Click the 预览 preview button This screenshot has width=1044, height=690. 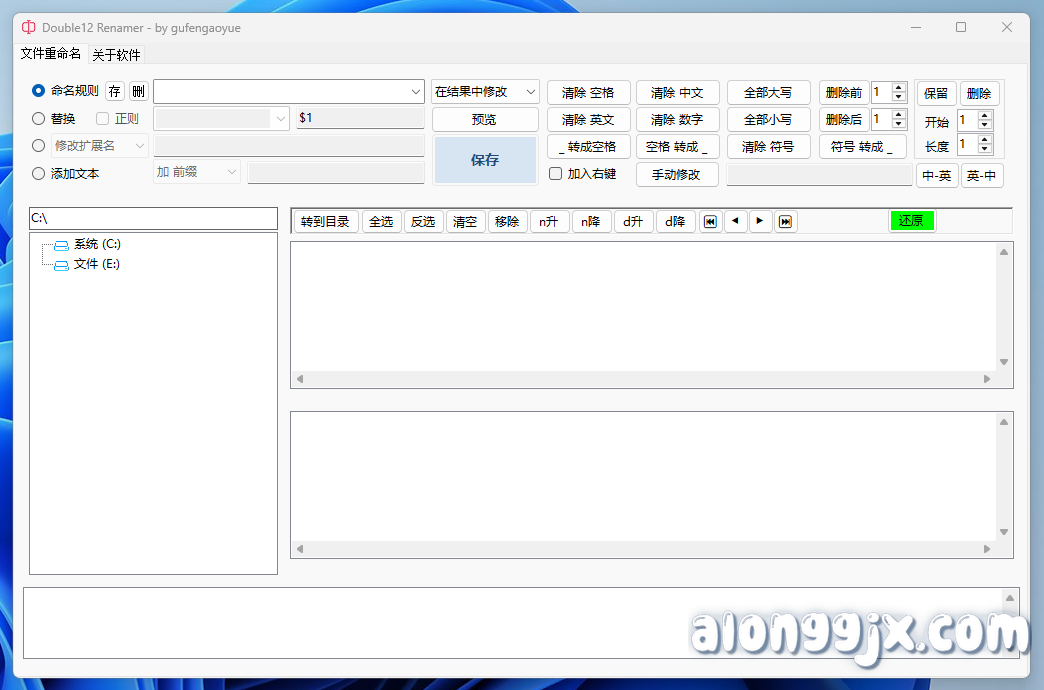(485, 118)
